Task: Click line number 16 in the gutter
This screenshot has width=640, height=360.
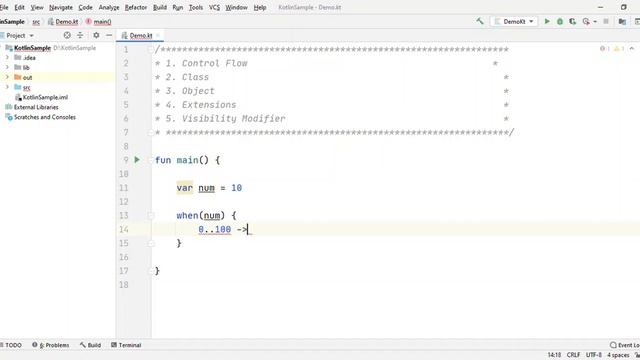Action: click(x=124, y=257)
